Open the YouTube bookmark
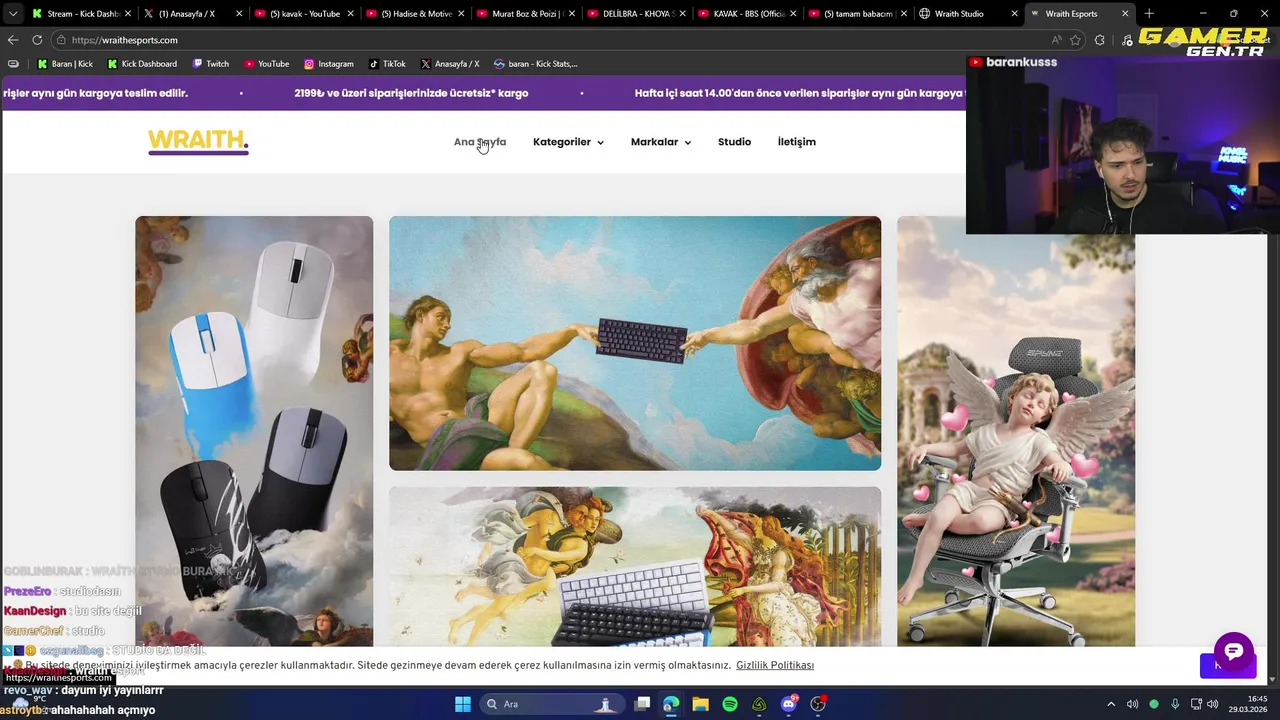1280x720 pixels. point(266,64)
